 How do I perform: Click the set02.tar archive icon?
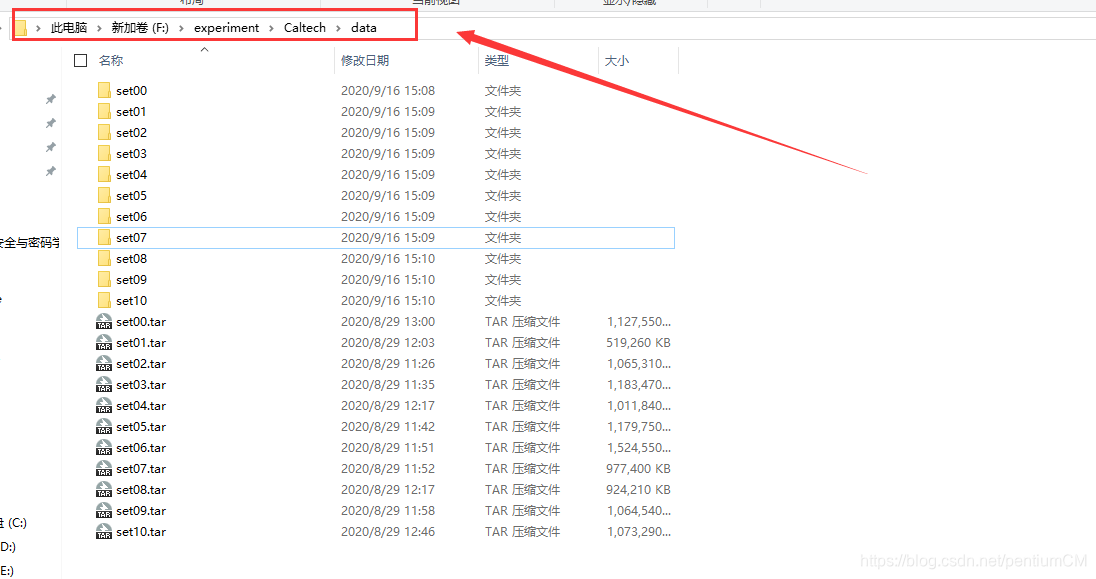coord(104,364)
